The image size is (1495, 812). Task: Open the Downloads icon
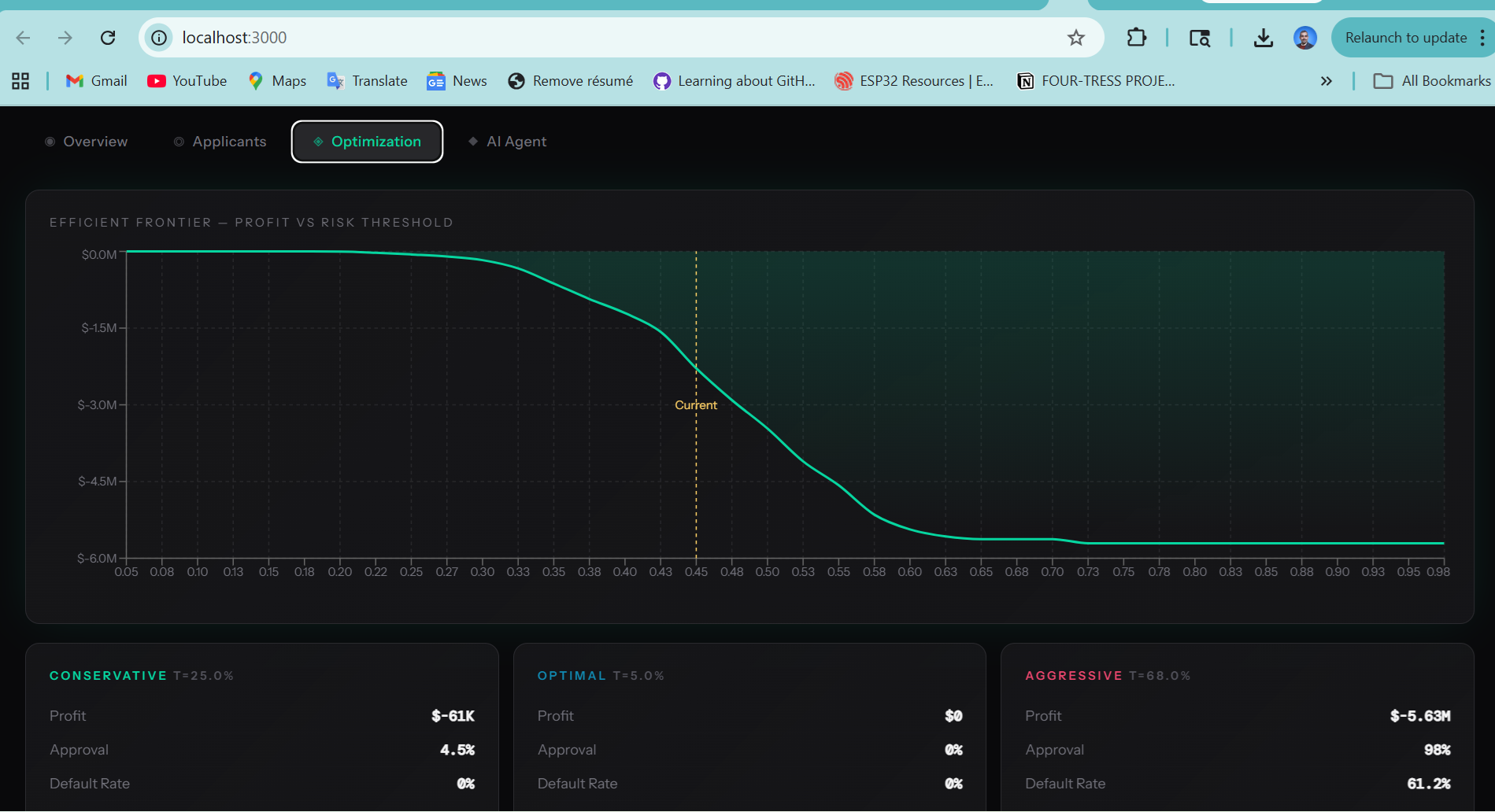click(x=1263, y=38)
